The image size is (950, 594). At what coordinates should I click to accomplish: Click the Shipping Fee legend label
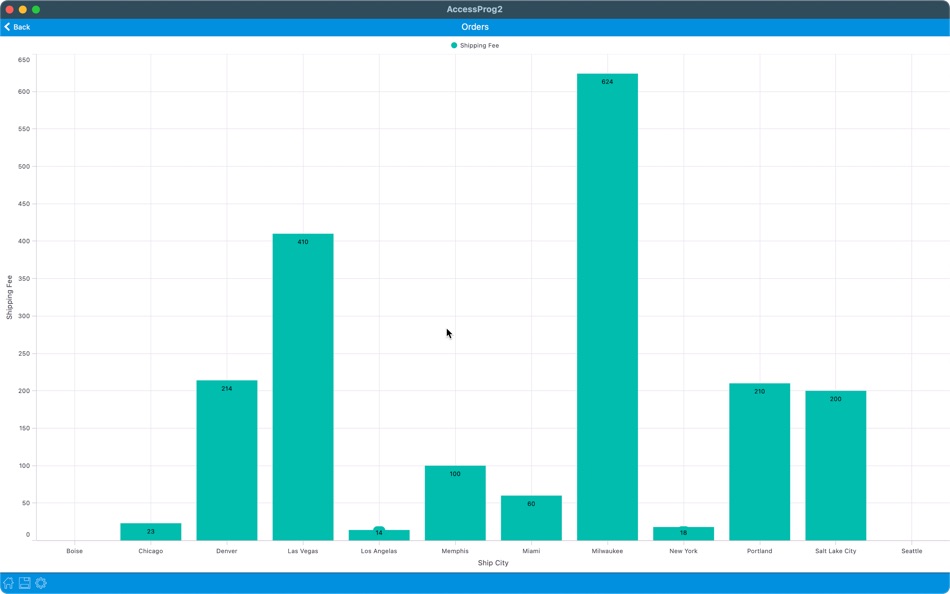tap(479, 45)
